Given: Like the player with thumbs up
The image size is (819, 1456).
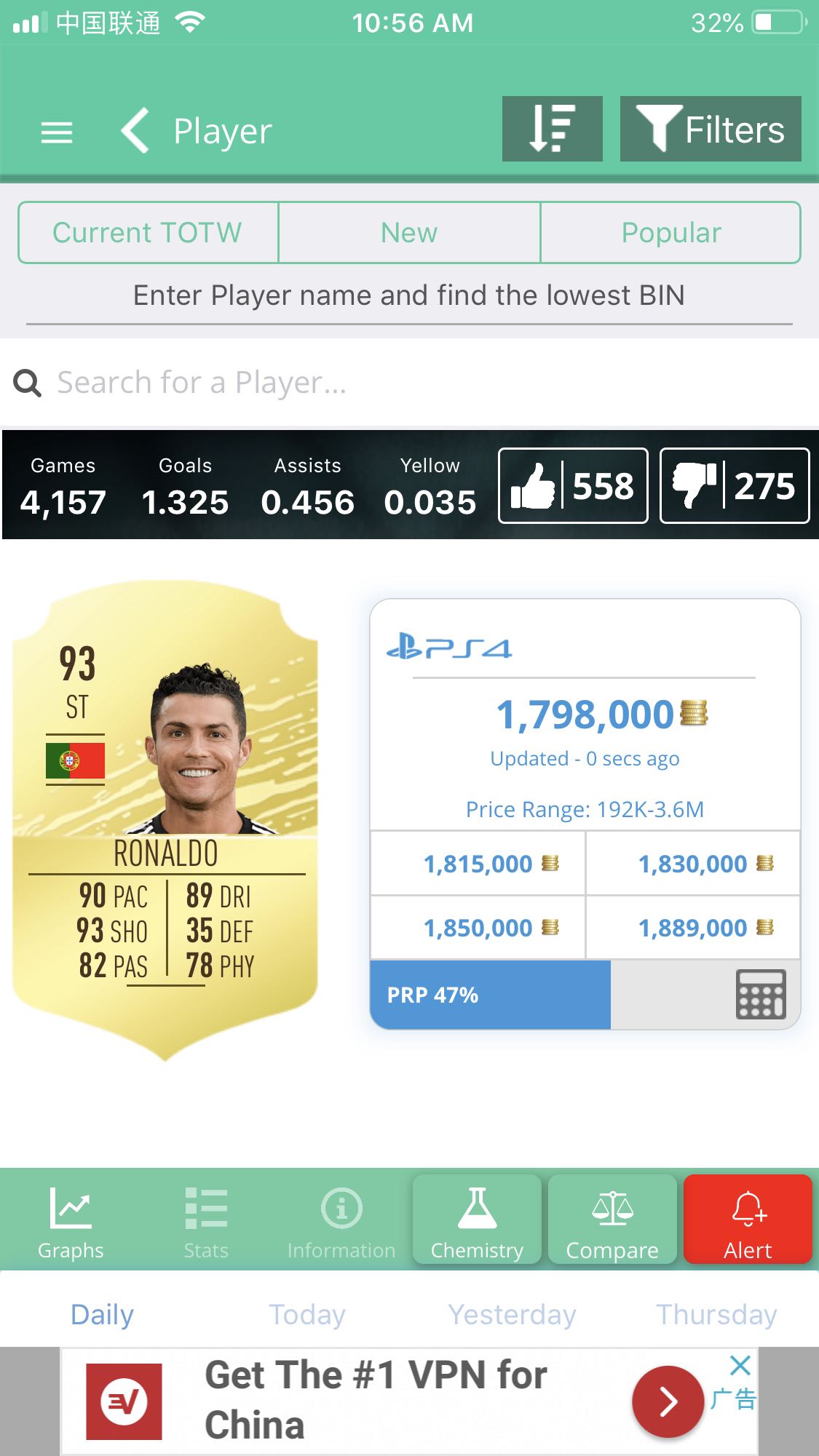Looking at the screenshot, I should [573, 485].
